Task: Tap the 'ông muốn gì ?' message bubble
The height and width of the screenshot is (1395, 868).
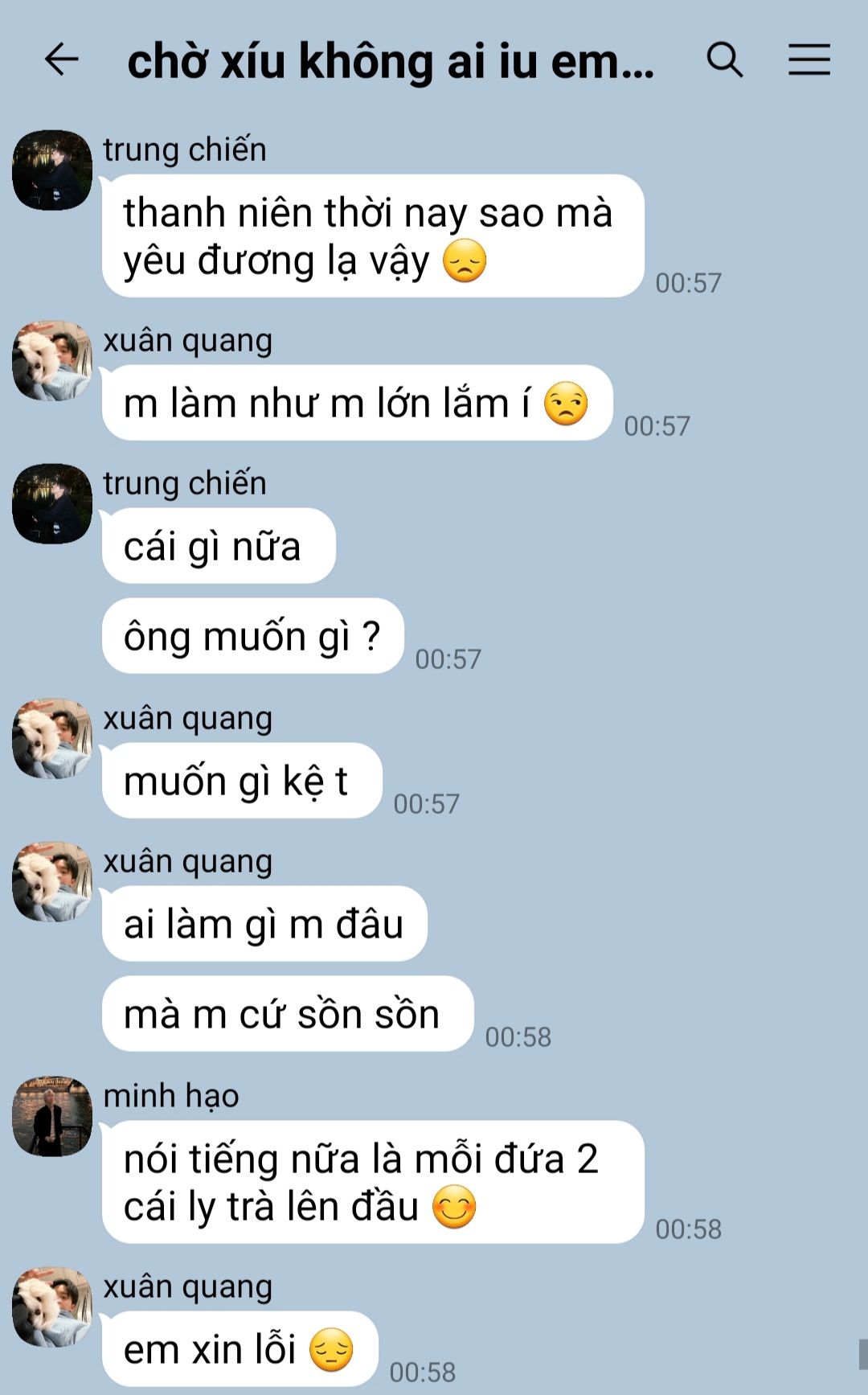Action: (x=252, y=636)
